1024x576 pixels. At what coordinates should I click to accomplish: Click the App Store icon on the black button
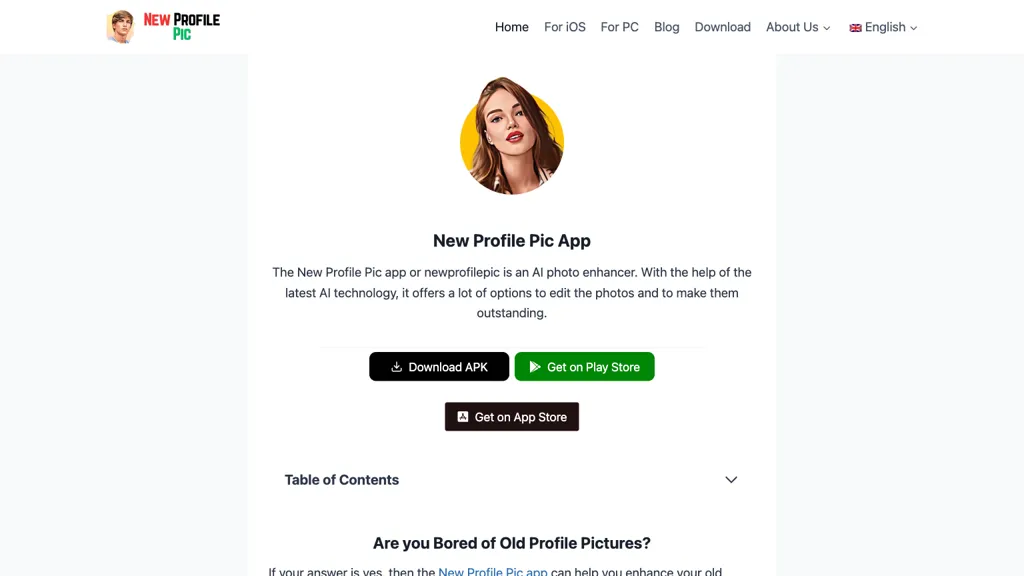pyautogui.click(x=462, y=417)
